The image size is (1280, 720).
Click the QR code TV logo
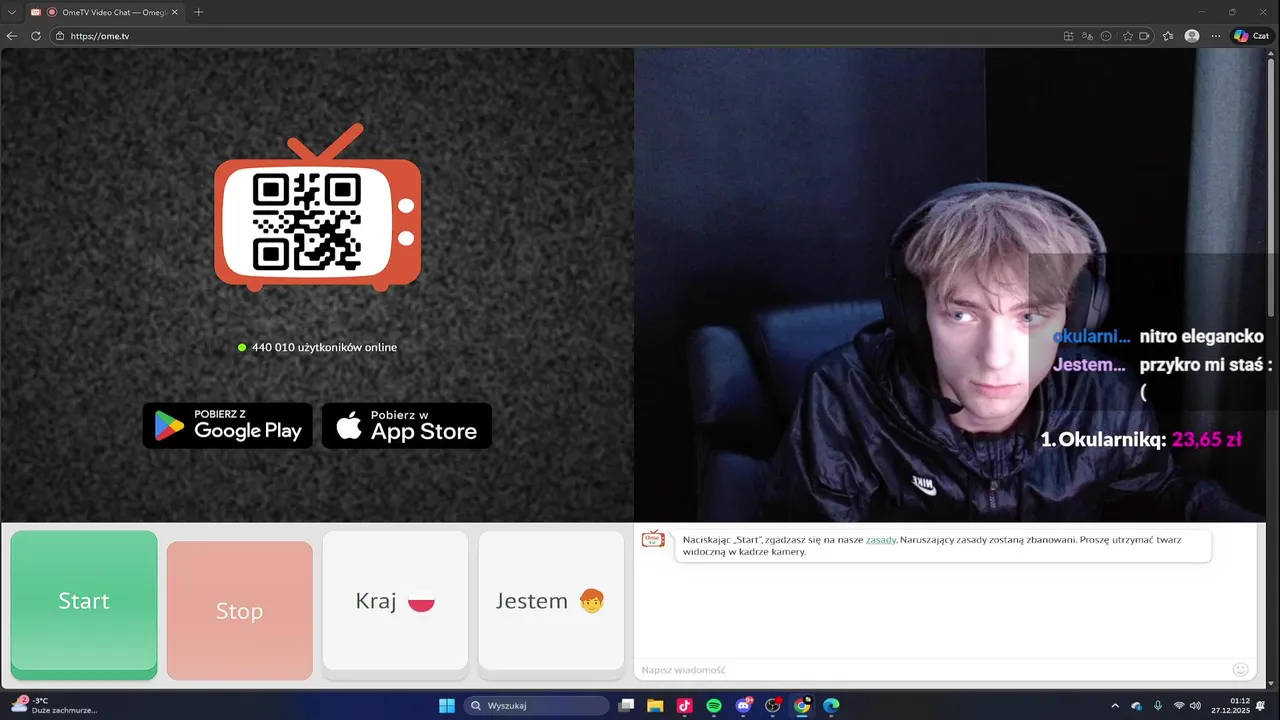318,207
